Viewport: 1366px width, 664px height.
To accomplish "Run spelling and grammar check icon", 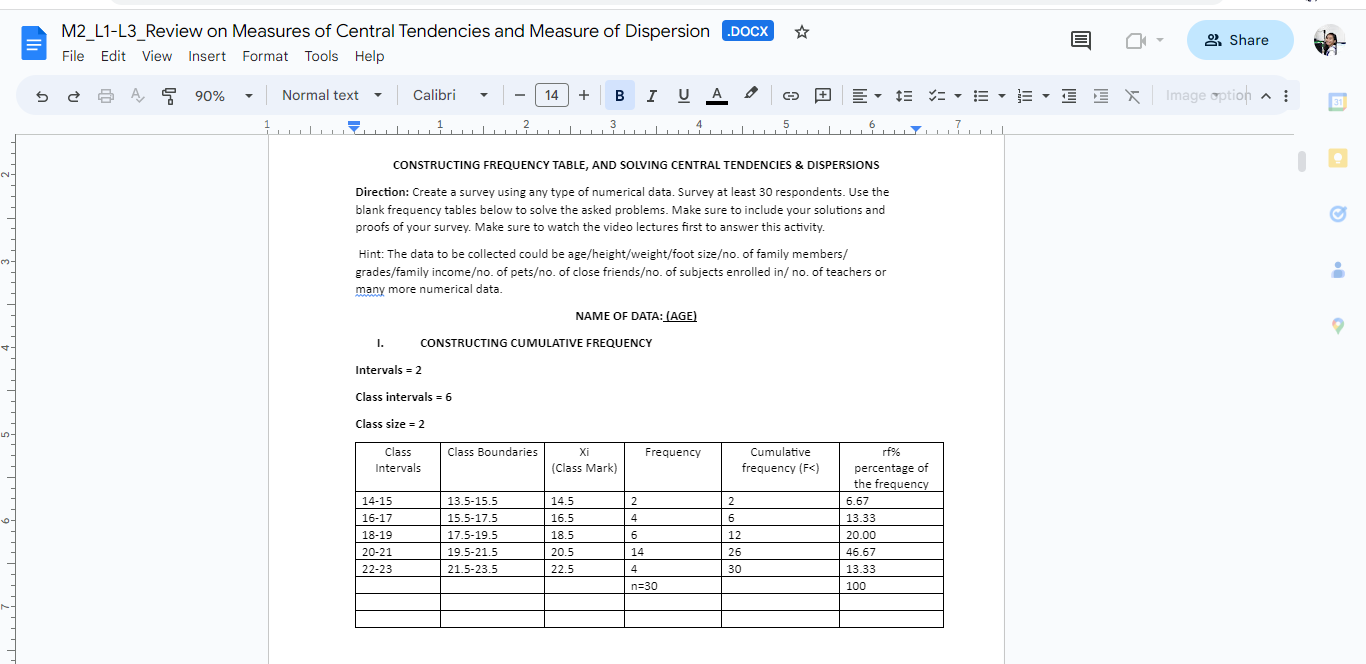I will [x=138, y=96].
